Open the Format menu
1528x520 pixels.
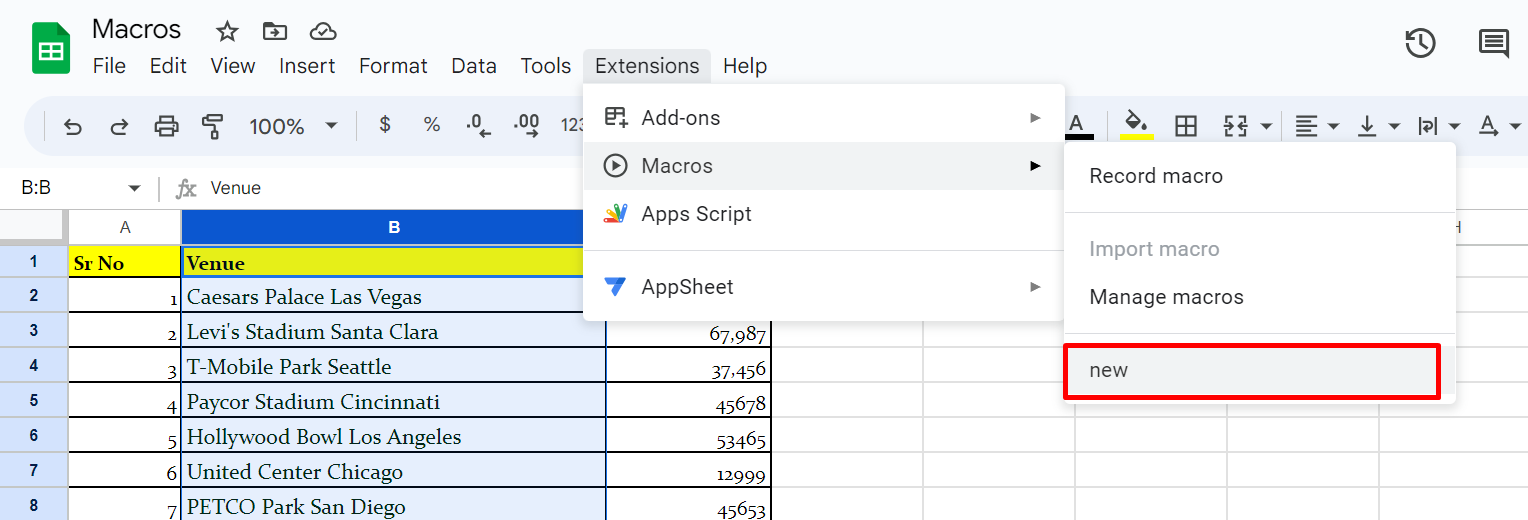click(393, 66)
